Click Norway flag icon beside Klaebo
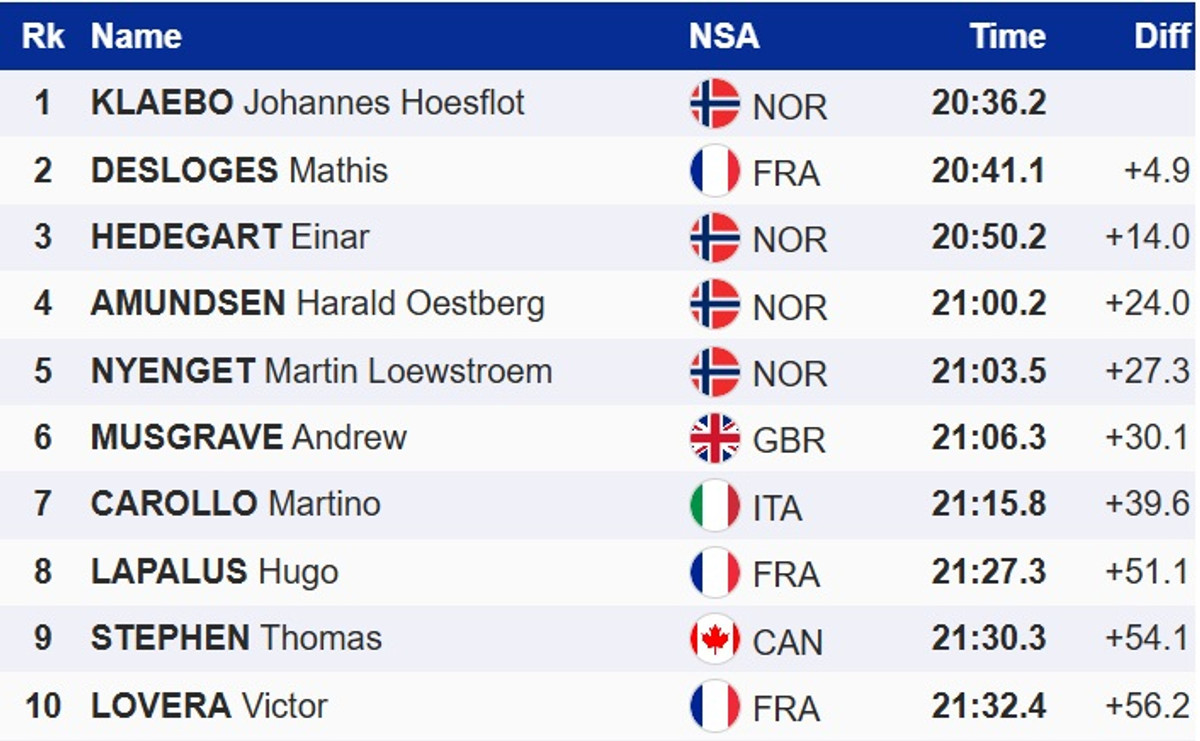The height and width of the screenshot is (741, 1200). coord(714,104)
